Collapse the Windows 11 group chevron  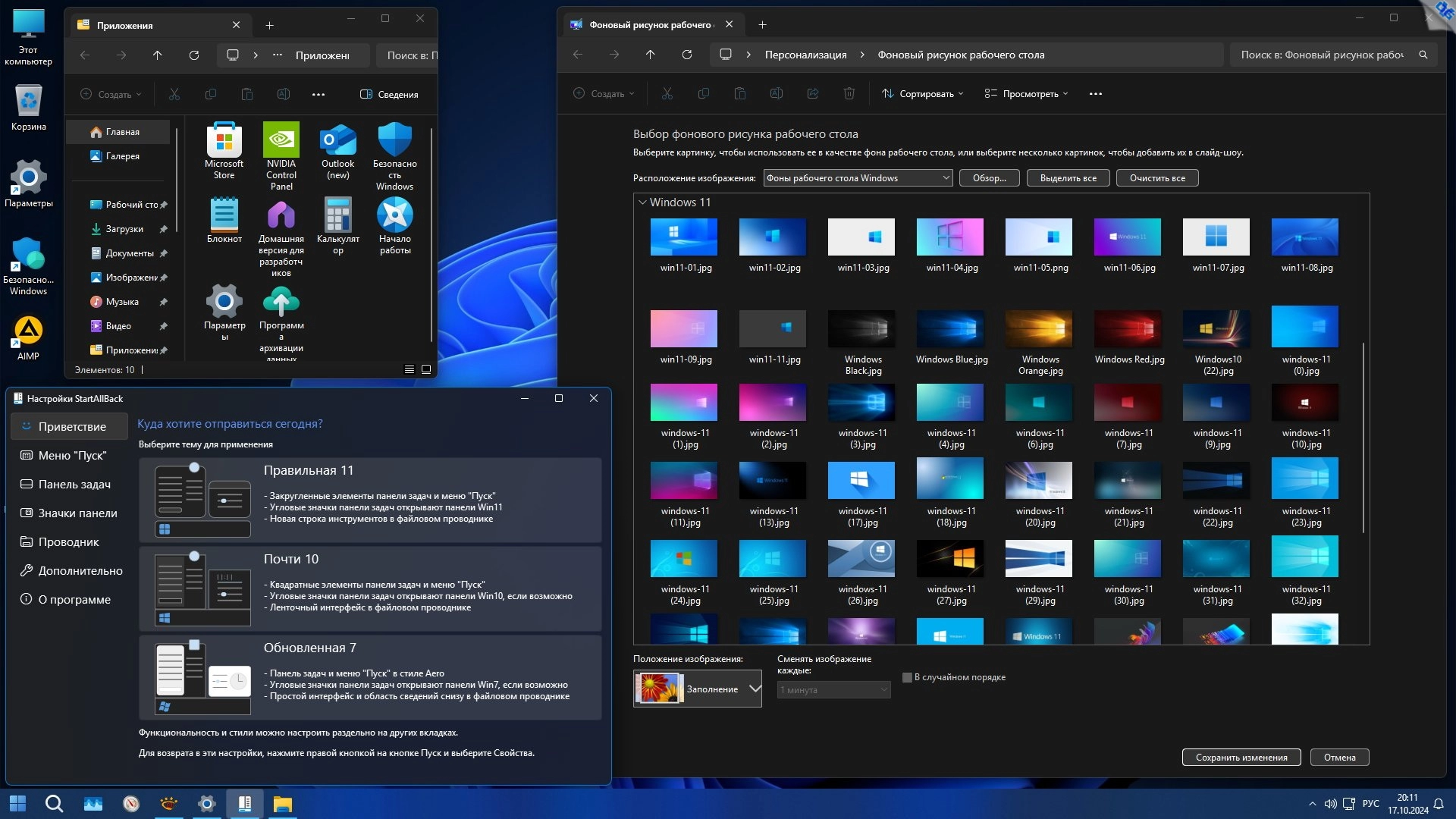(642, 202)
